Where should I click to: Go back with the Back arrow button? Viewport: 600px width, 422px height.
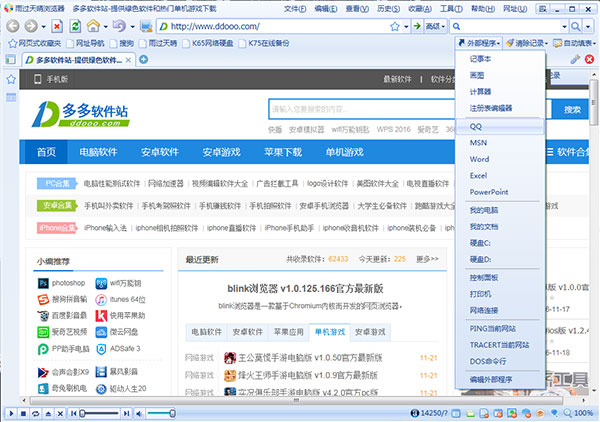tap(13, 26)
